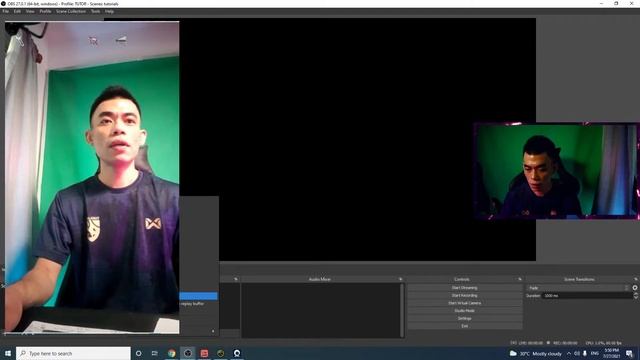This screenshot has width=640, height=360.
Task: Open the taskbar clock and date
Action: (611, 353)
